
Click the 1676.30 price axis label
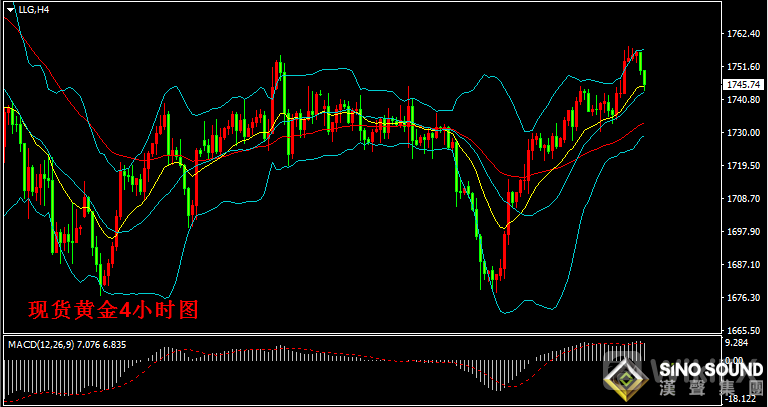coord(741,298)
